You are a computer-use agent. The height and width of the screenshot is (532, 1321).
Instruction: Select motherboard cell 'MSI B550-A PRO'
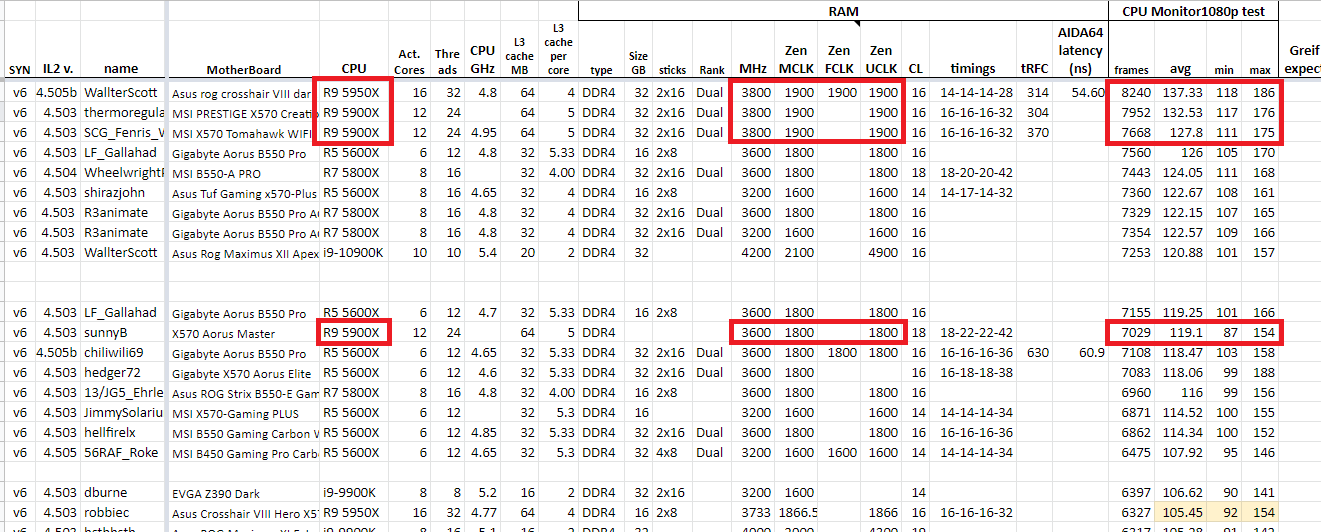(216, 173)
